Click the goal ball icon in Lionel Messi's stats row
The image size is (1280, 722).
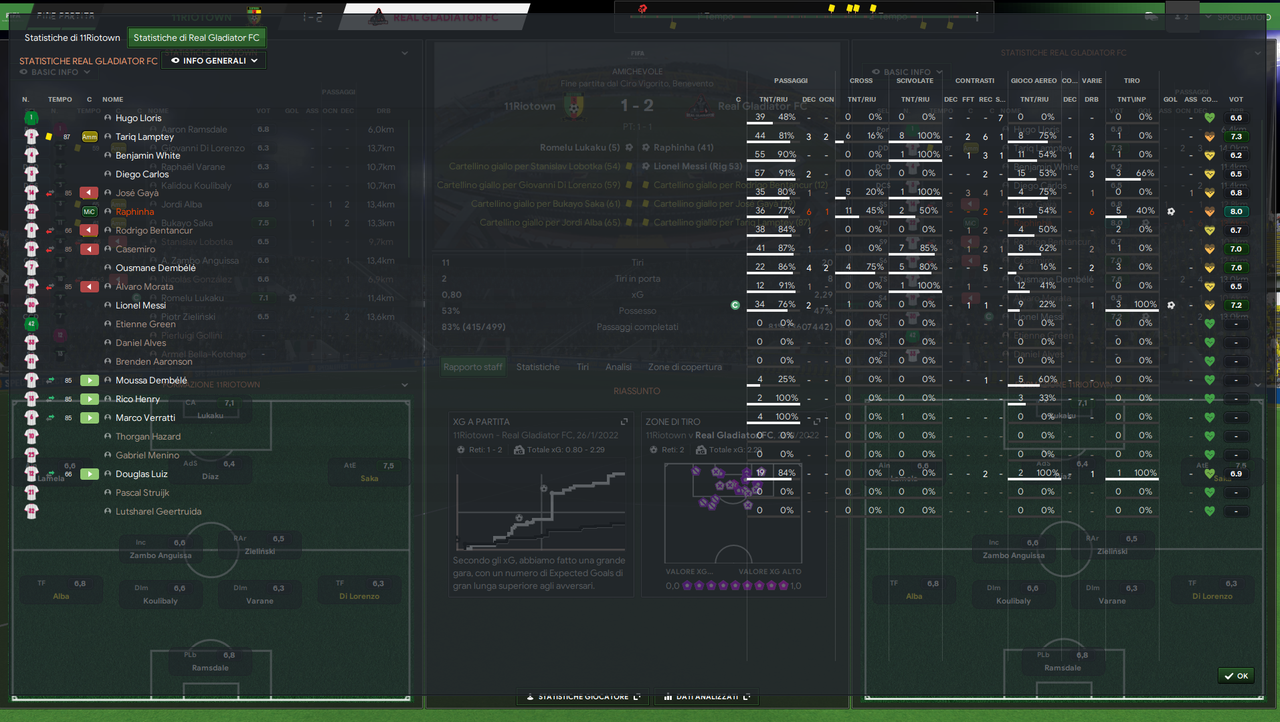coord(1171,305)
